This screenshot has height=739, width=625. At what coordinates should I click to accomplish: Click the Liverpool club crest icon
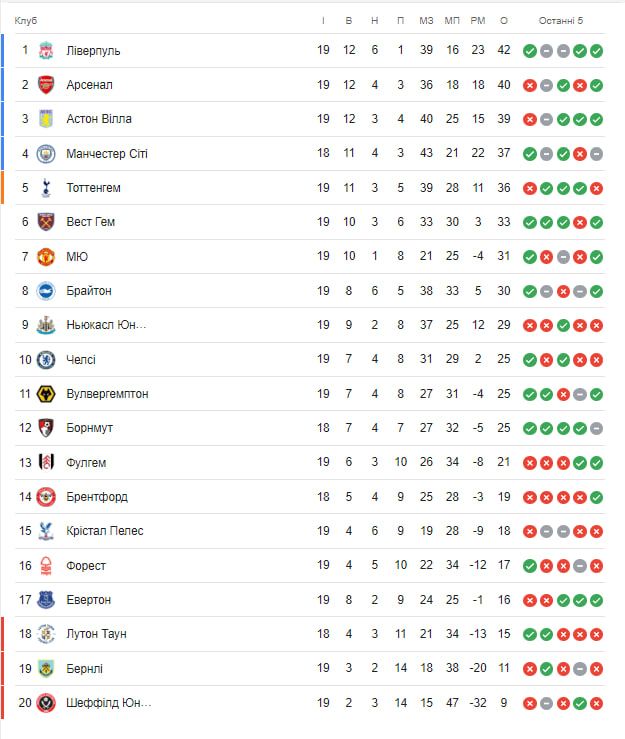[x=46, y=51]
